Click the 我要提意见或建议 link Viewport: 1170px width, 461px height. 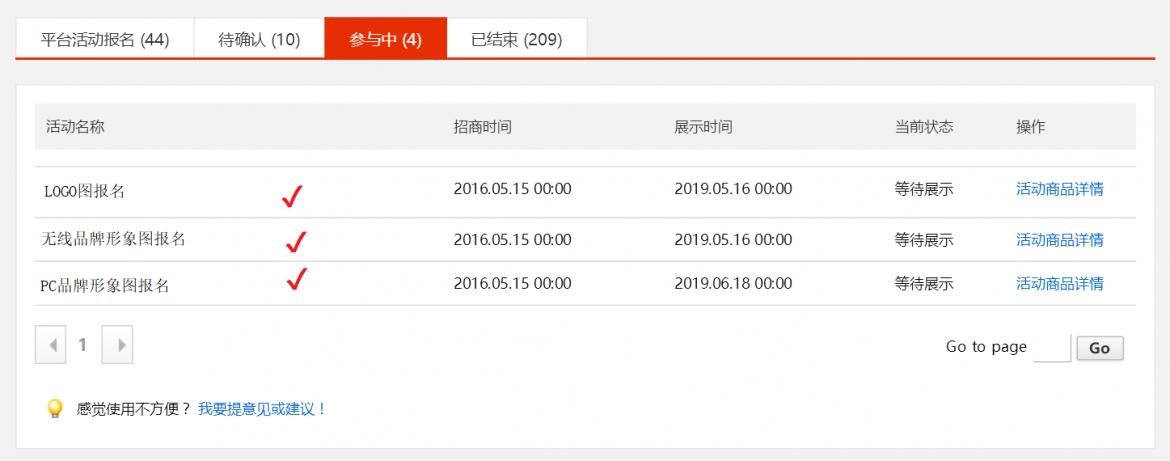tap(262, 409)
